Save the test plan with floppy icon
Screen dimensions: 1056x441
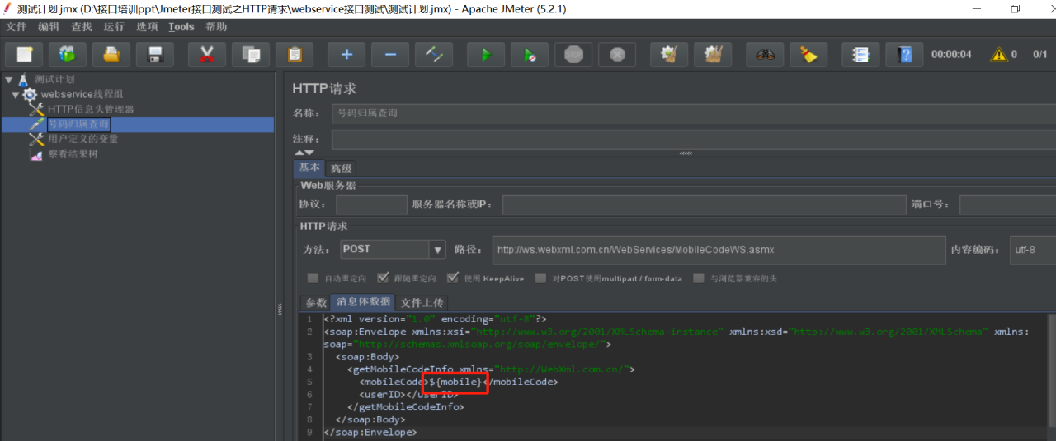coord(155,55)
